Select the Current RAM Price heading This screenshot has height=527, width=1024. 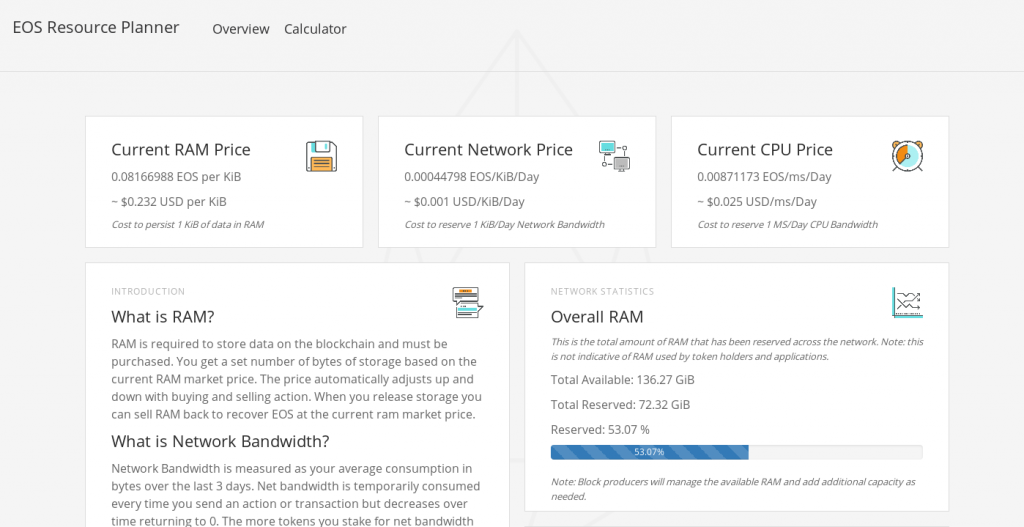click(181, 150)
